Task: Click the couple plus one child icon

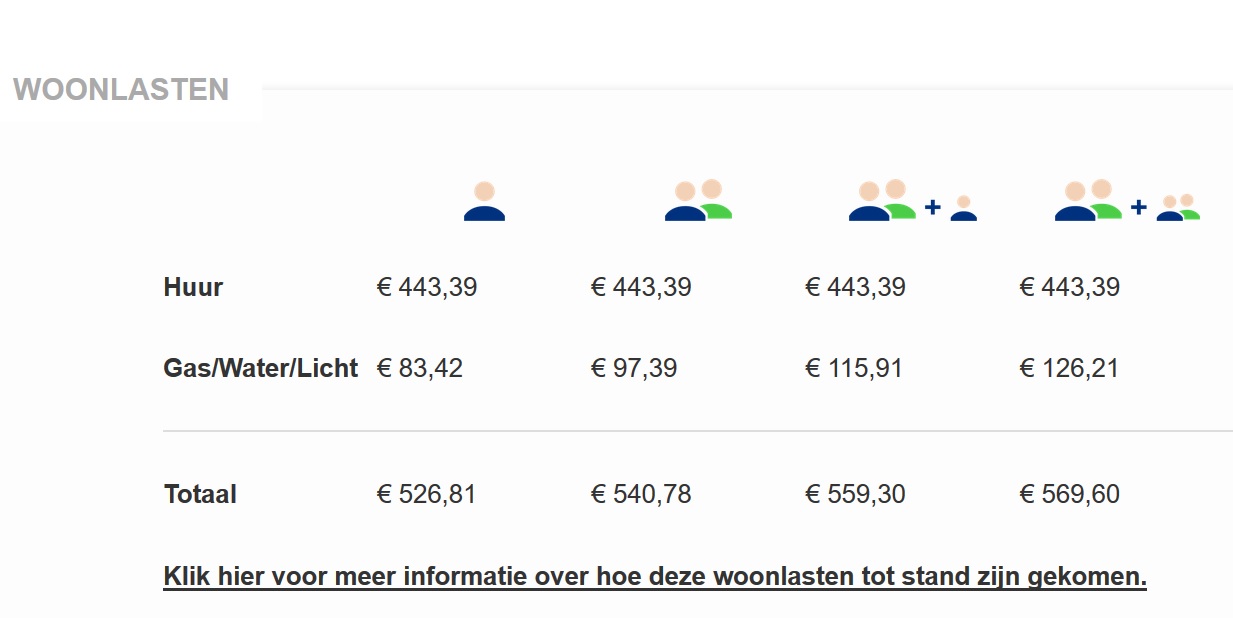Action: pyautogui.click(x=912, y=200)
